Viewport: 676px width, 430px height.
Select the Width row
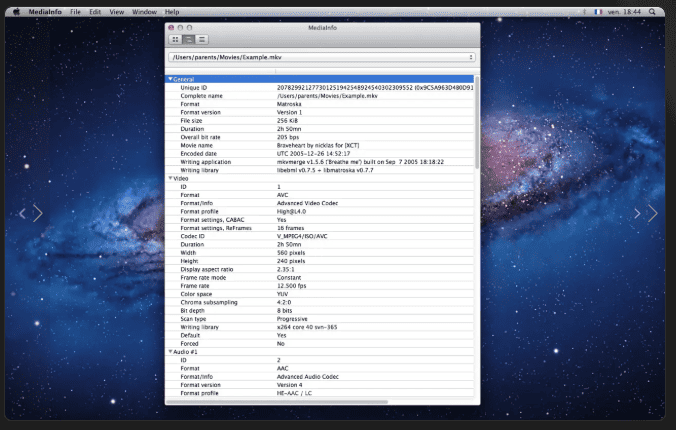(x=319, y=253)
